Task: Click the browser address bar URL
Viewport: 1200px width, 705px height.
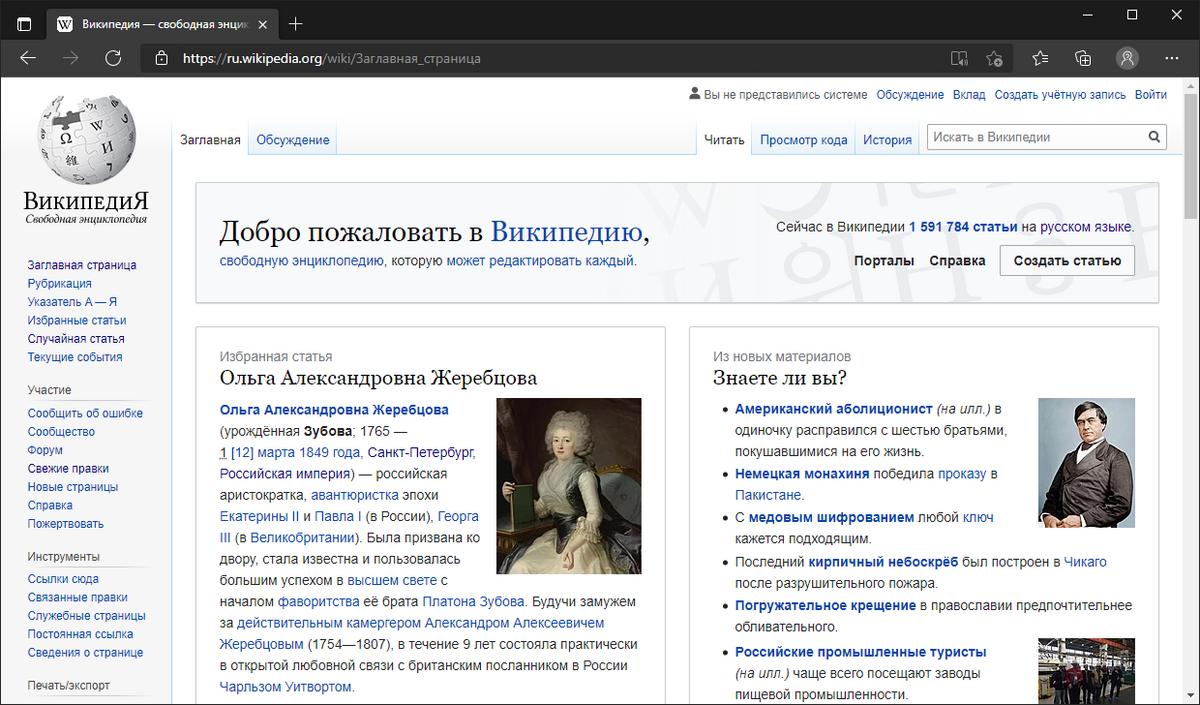Action: [x=332, y=58]
